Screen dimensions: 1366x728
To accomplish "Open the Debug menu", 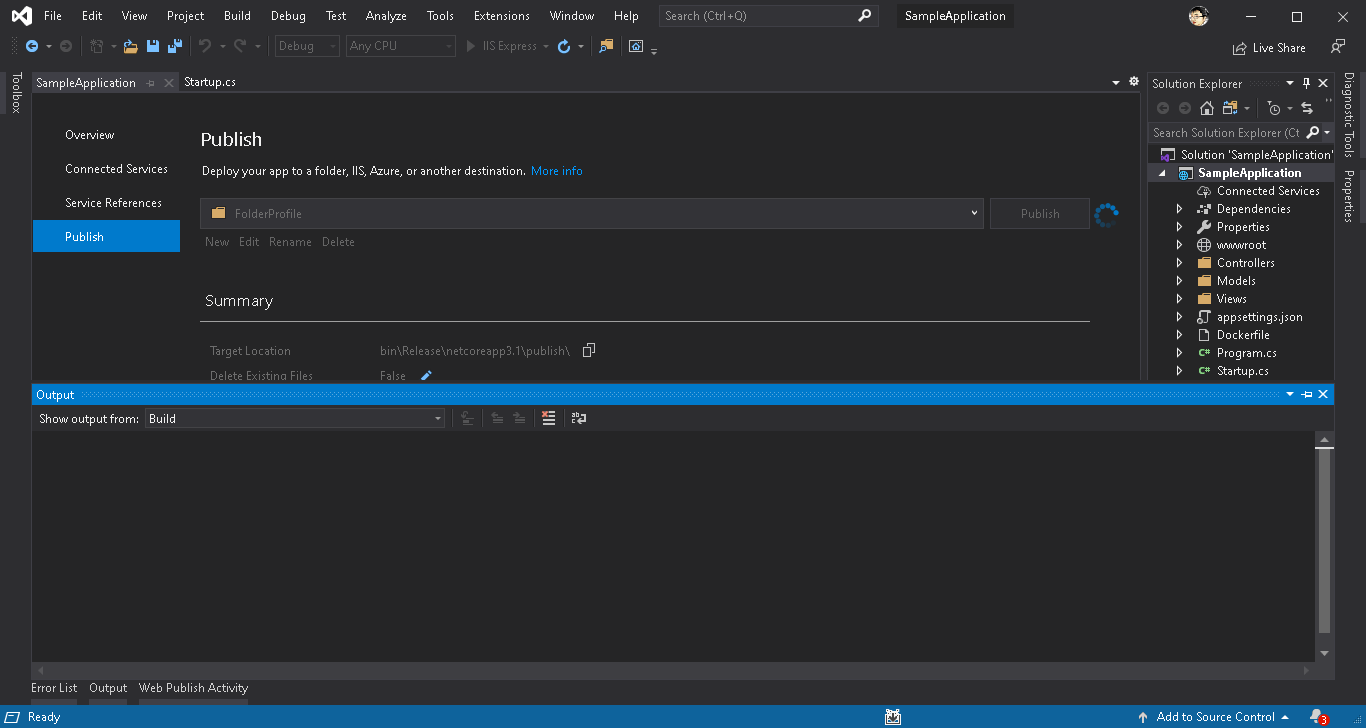I will [x=287, y=15].
